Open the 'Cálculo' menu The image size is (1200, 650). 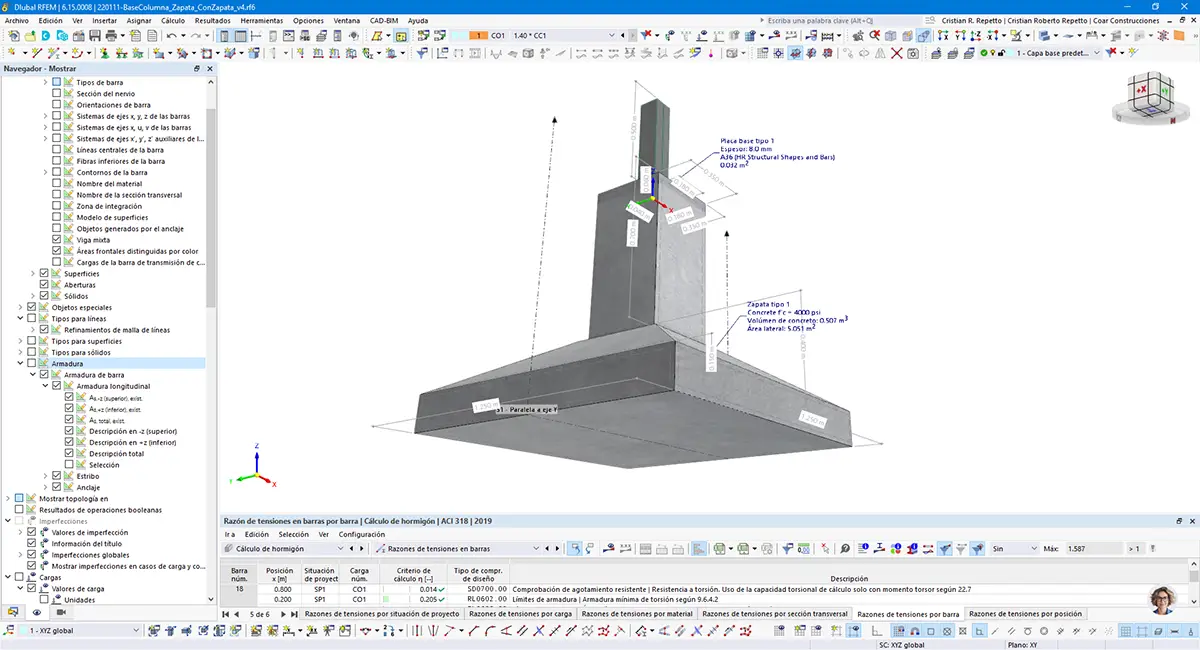[x=172, y=20]
